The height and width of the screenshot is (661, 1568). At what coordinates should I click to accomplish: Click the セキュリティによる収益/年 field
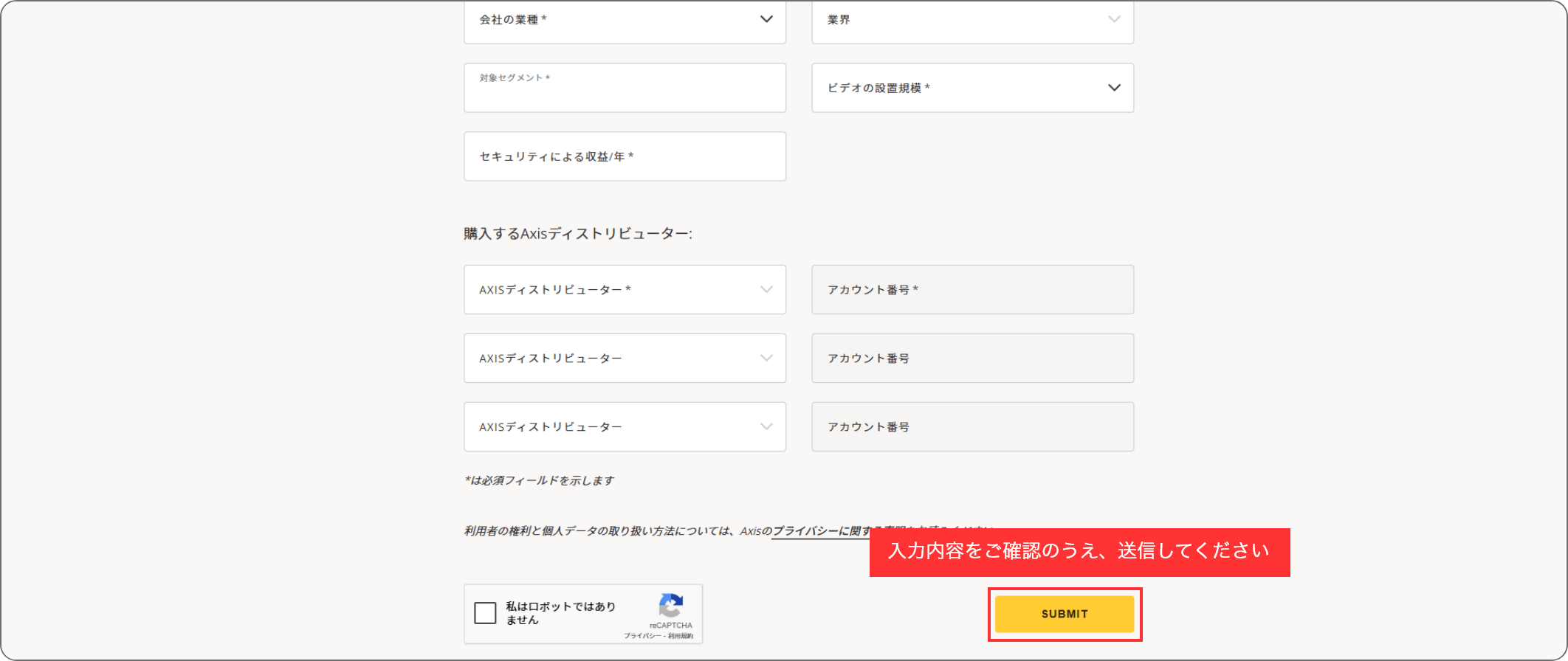tap(625, 156)
